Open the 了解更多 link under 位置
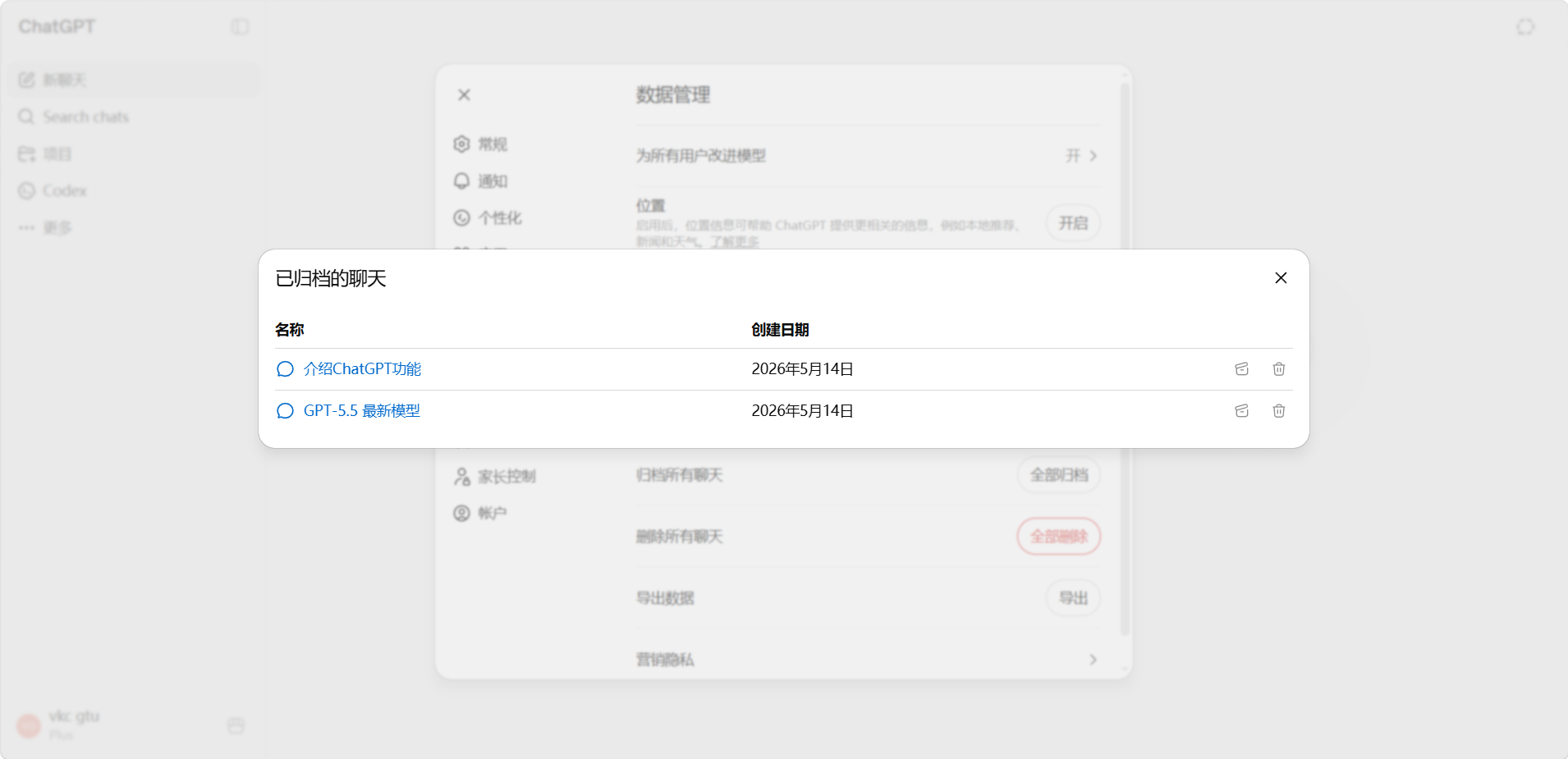This screenshot has height=759, width=1568. click(x=735, y=242)
